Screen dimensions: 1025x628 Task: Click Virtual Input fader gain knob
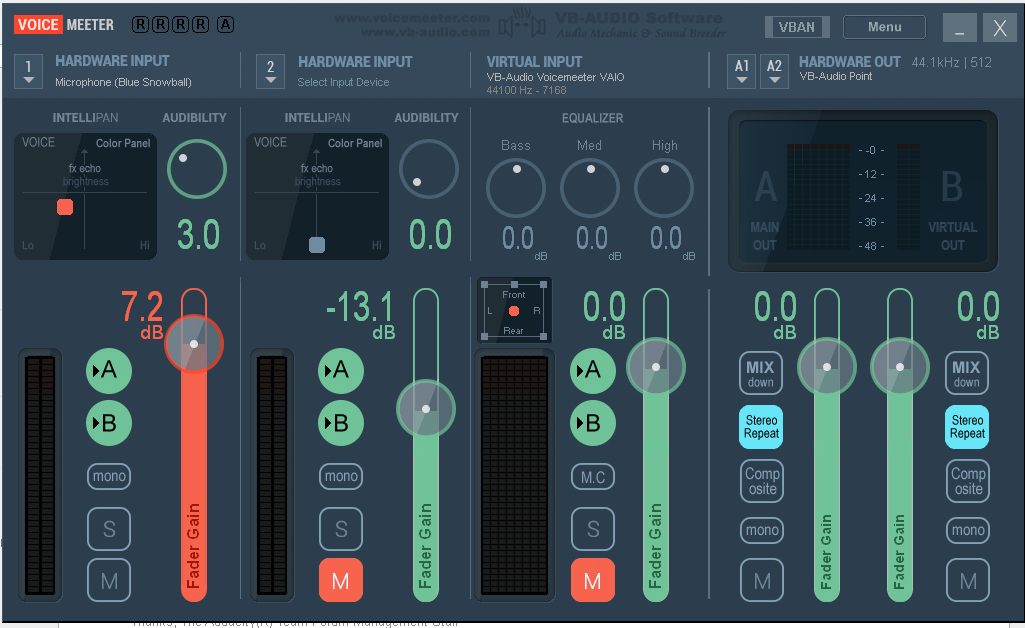click(656, 367)
